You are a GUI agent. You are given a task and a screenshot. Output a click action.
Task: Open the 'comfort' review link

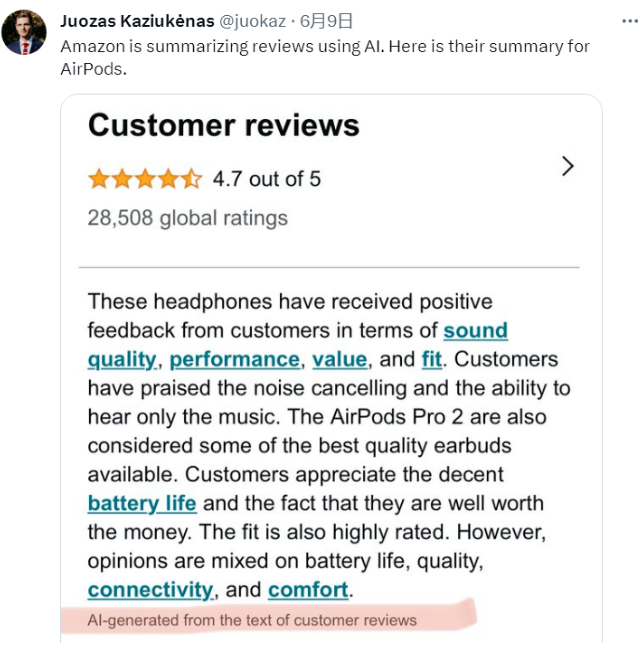(x=308, y=590)
